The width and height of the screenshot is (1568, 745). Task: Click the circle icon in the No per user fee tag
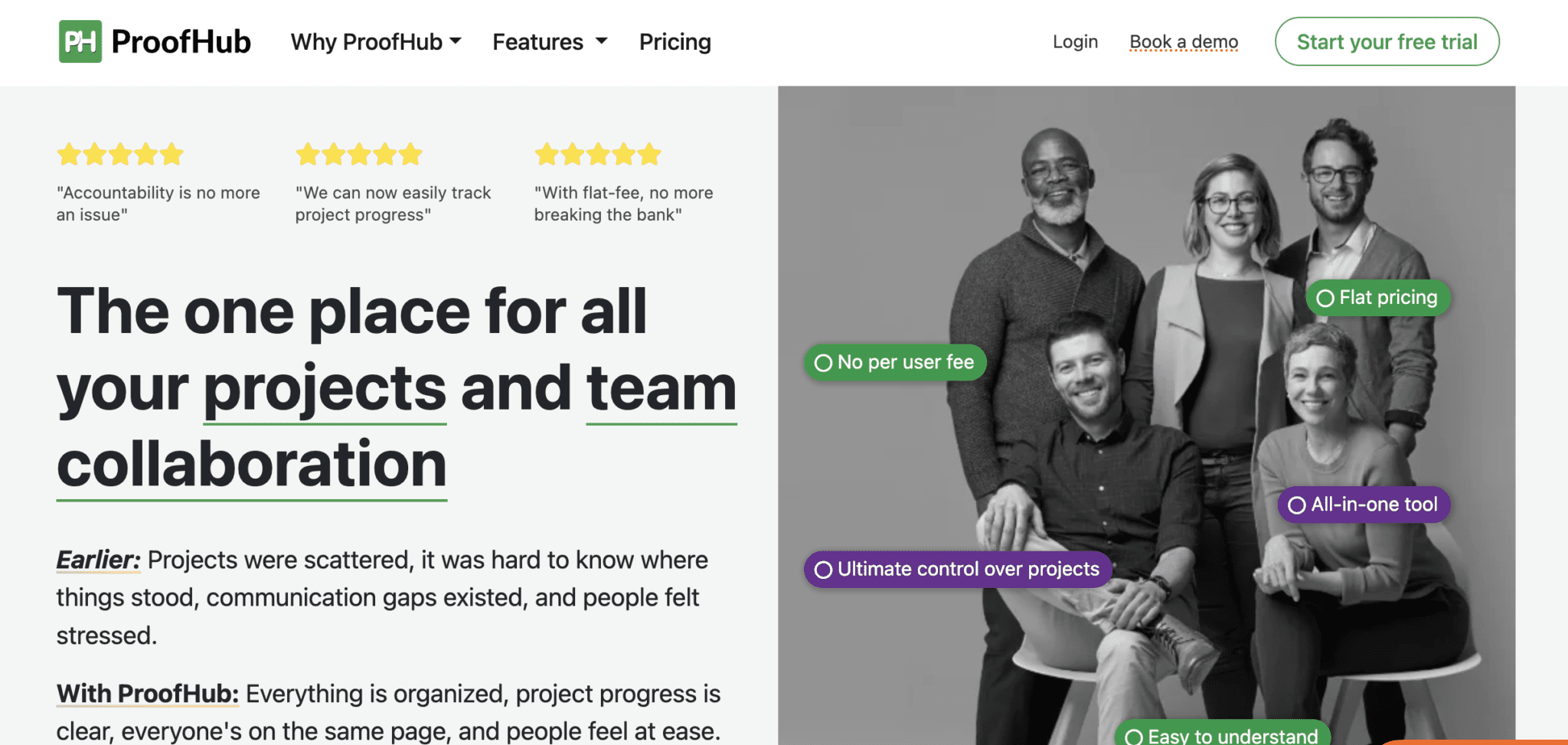coord(824,363)
